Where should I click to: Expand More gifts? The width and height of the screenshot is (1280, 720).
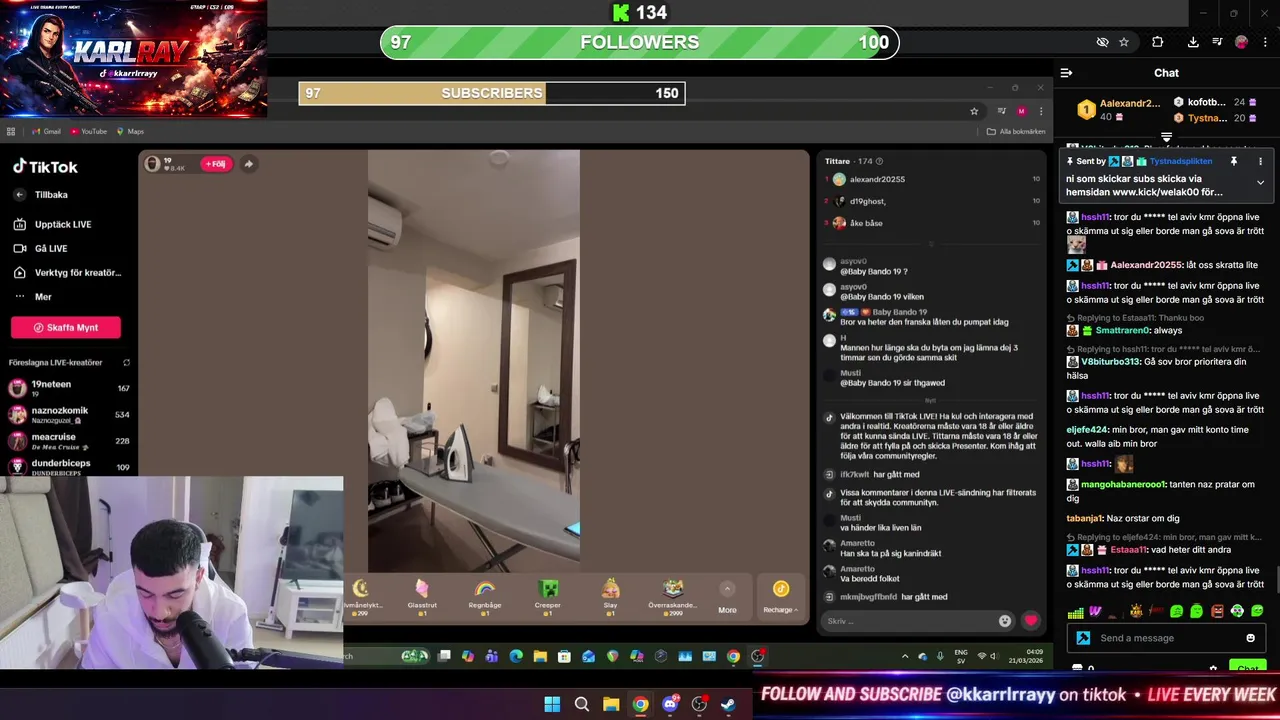(x=727, y=598)
